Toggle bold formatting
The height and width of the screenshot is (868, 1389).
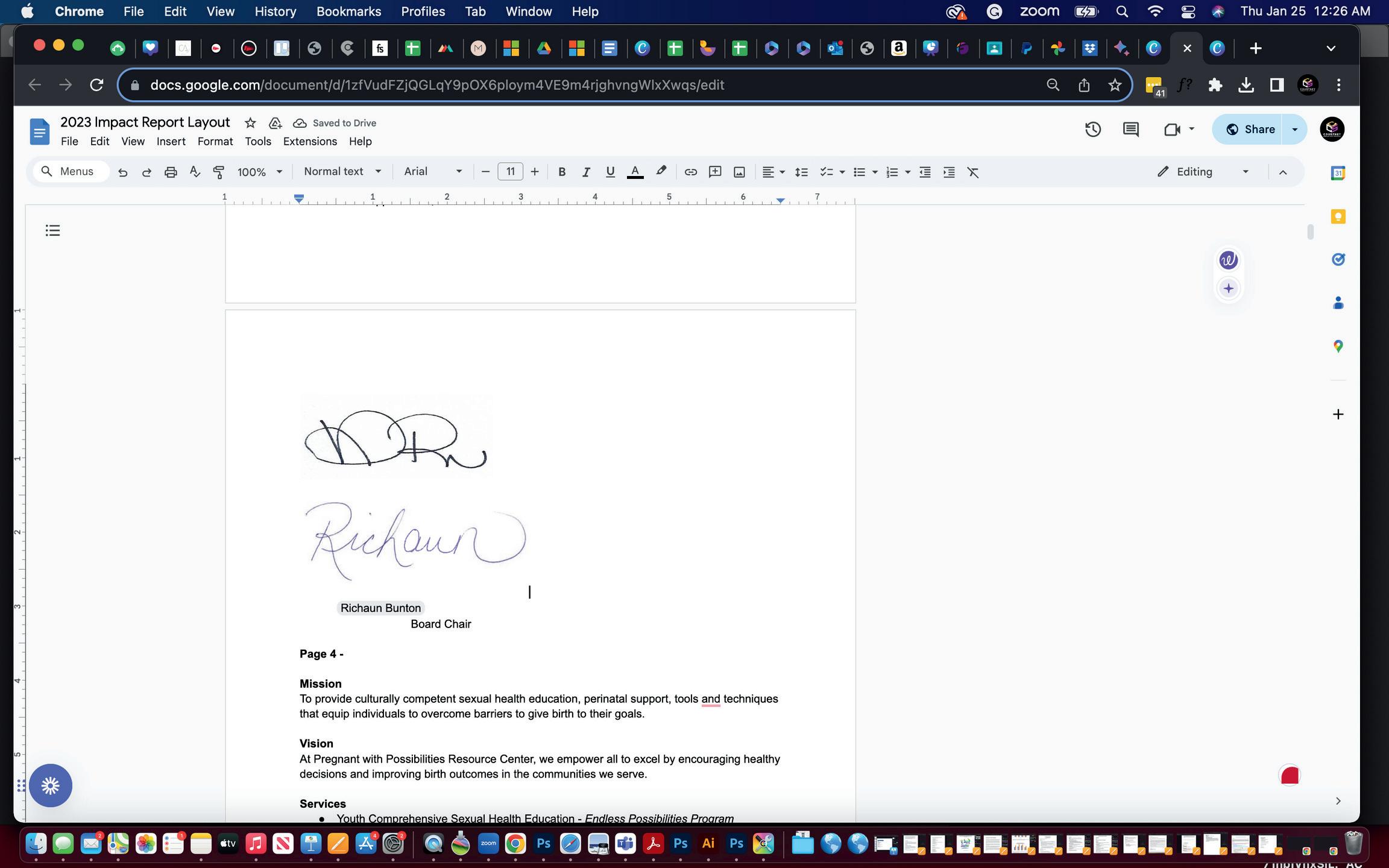coord(561,172)
